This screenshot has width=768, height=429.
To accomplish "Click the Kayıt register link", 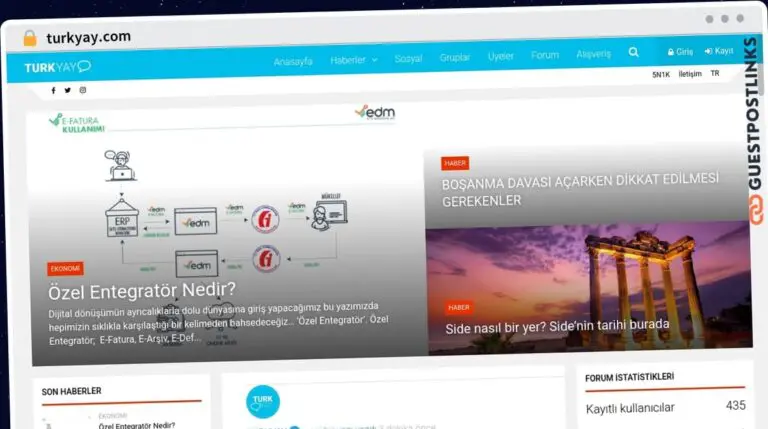I will (x=719, y=51).
